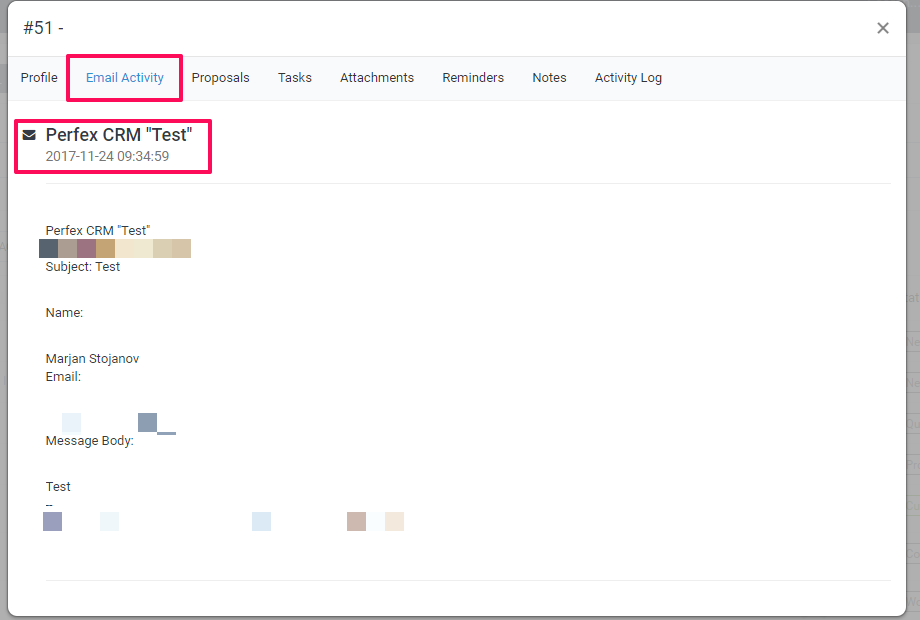Screen dimensions: 920x620
Task: Click the Message Body label
Action: point(89,441)
